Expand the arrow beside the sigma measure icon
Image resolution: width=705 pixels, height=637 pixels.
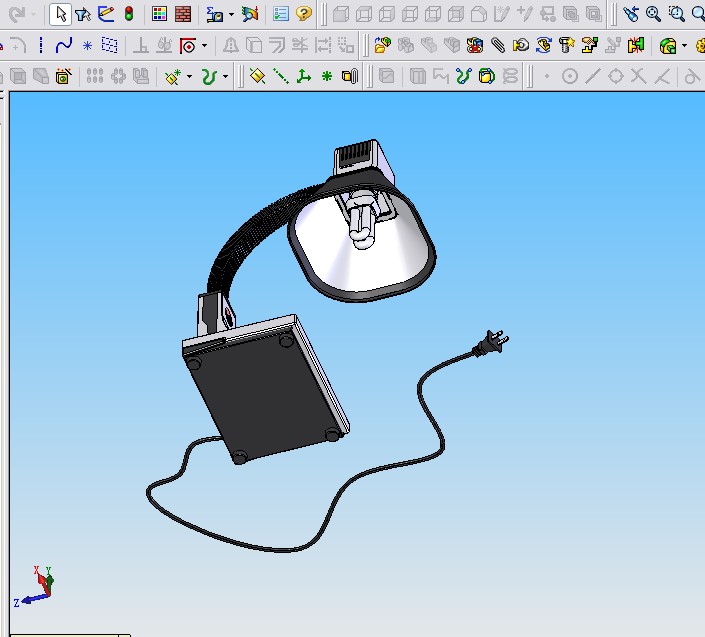[231, 14]
